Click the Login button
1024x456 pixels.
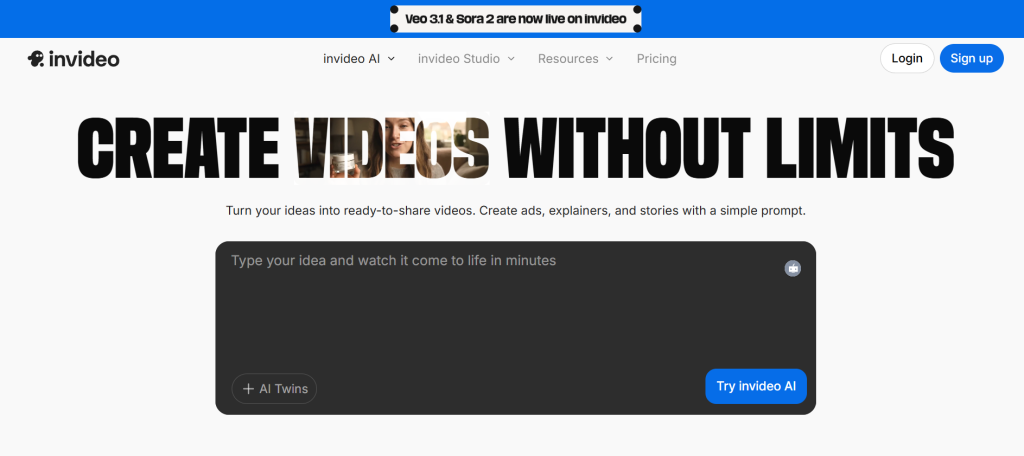(907, 58)
